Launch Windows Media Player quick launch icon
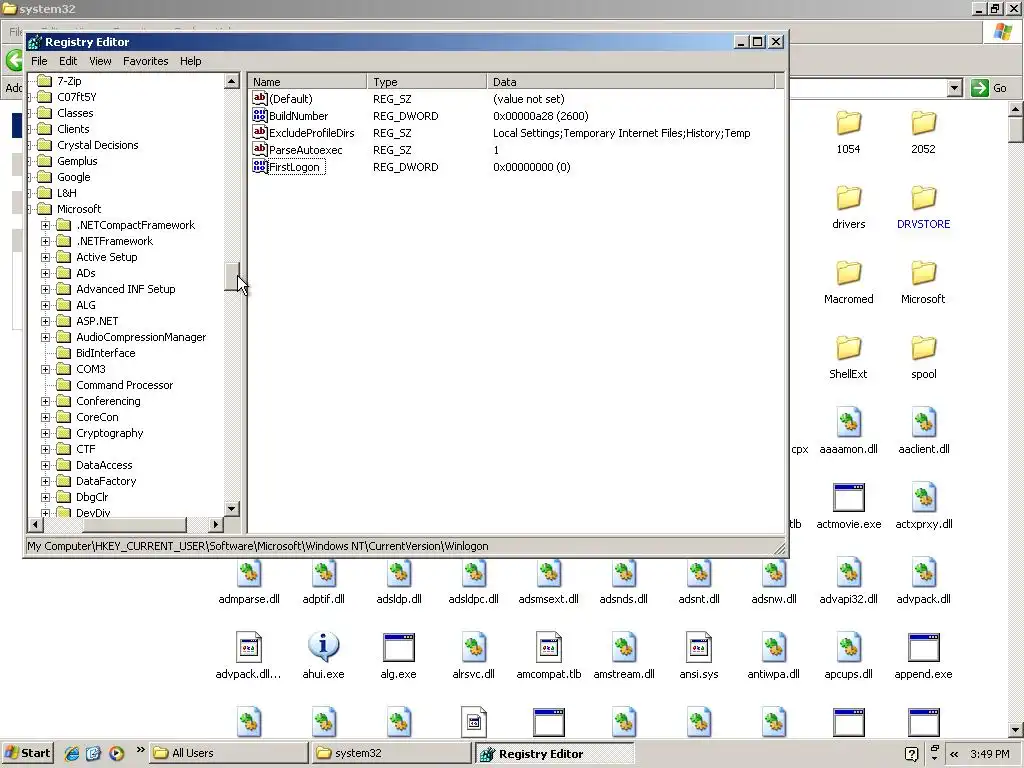Image resolution: width=1024 pixels, height=768 pixels. point(116,753)
